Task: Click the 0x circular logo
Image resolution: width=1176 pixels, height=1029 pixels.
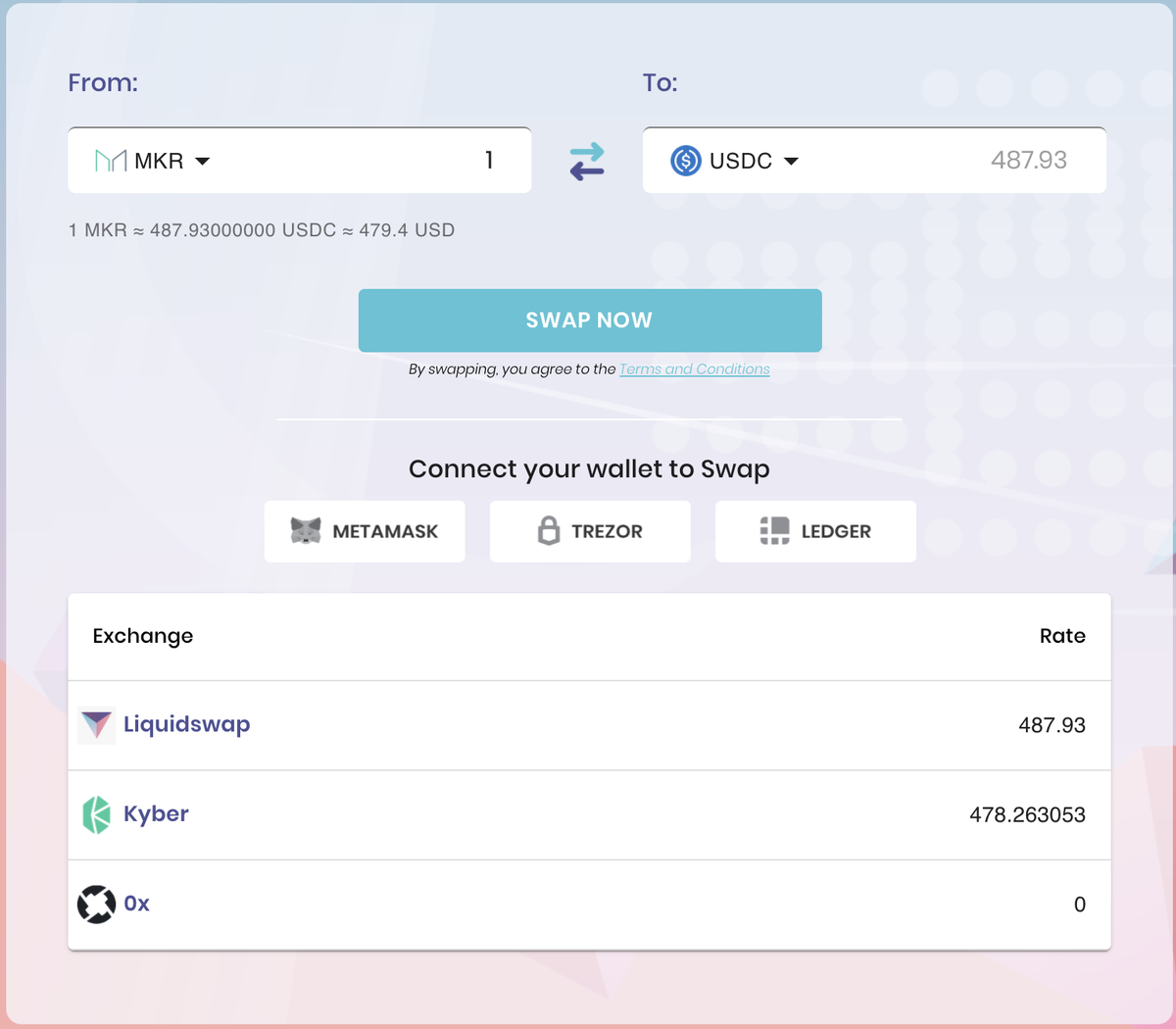Action: point(96,904)
